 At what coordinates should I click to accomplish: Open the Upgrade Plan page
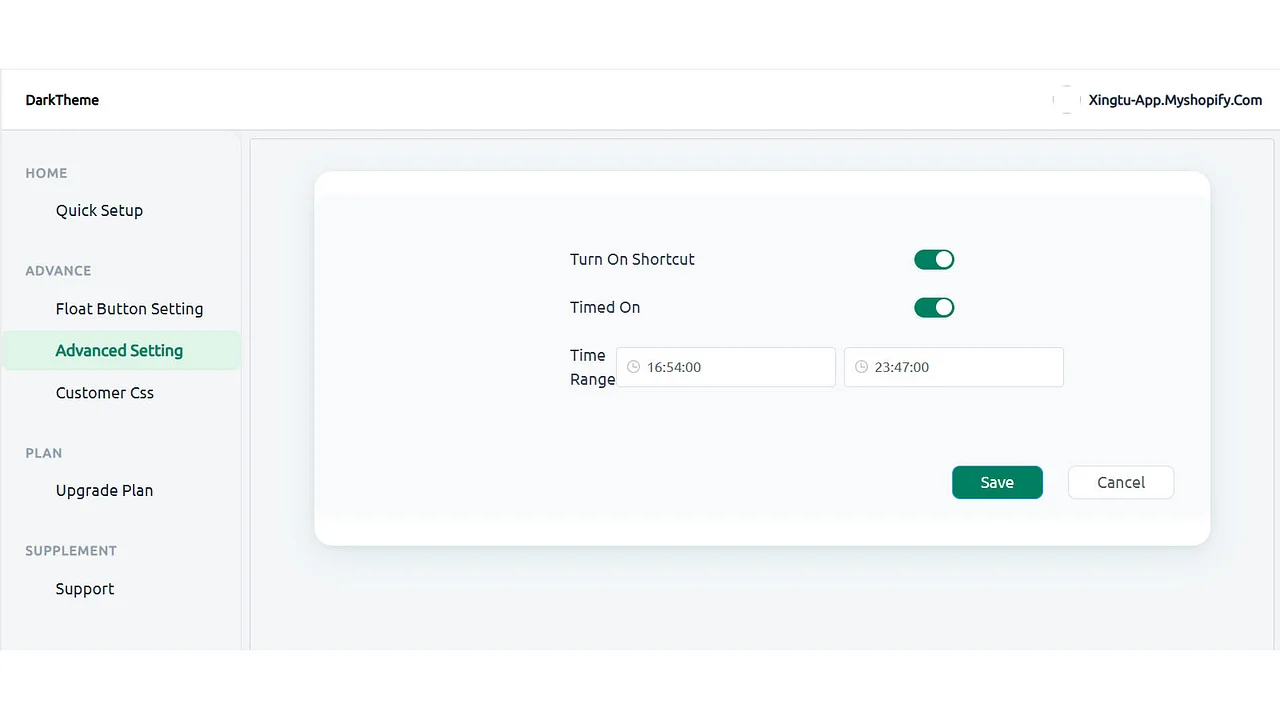104,490
